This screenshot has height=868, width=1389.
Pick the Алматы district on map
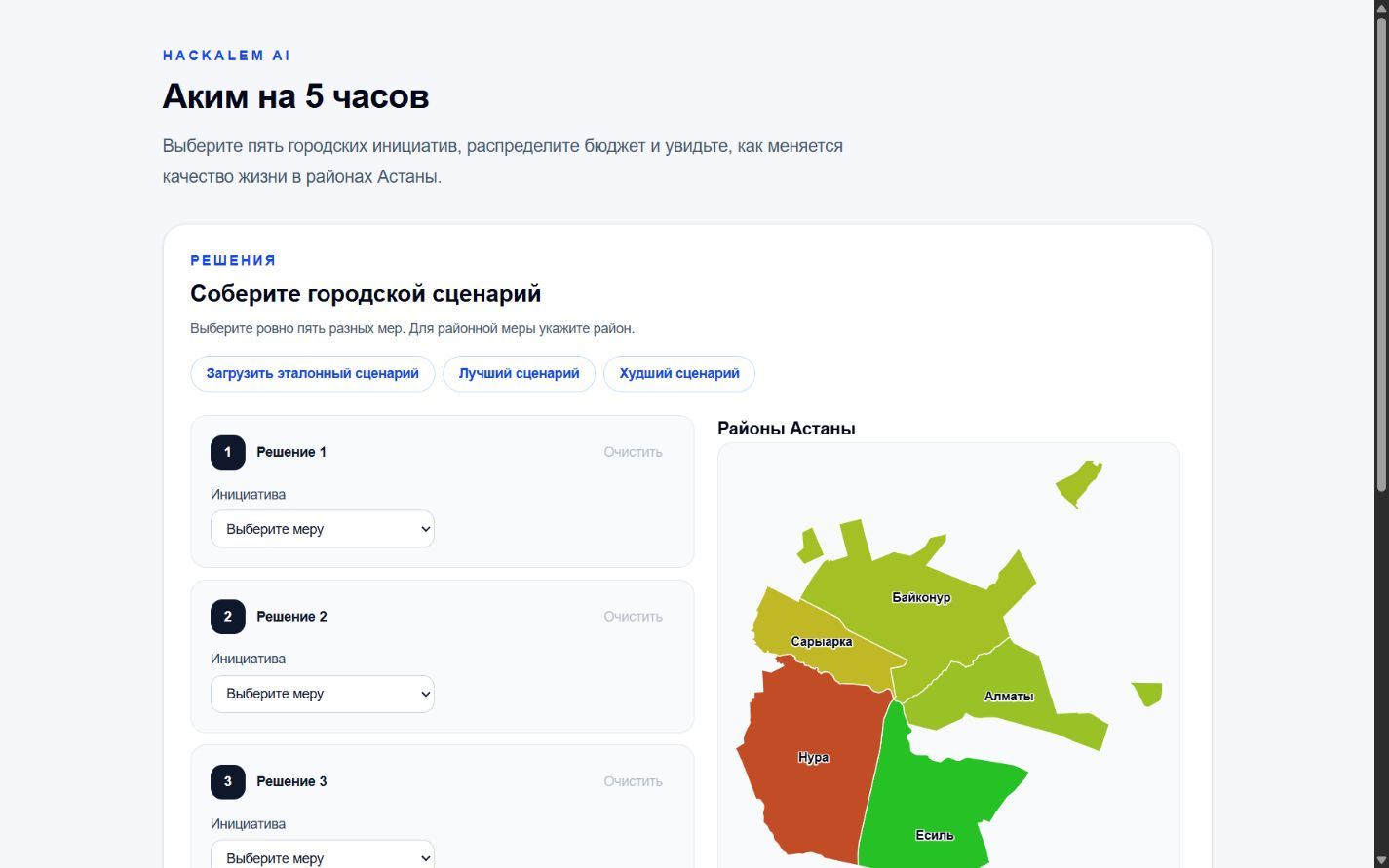[1009, 696]
